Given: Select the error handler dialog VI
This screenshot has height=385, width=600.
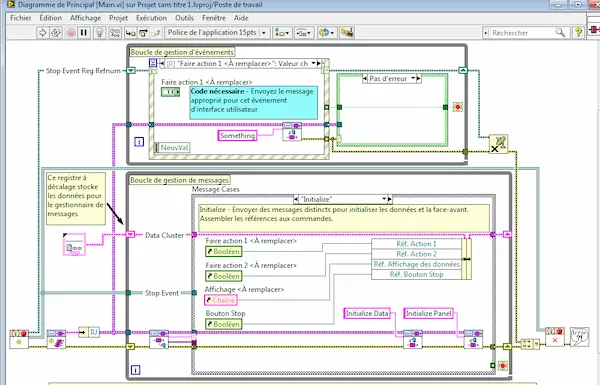Looking at the screenshot, I should [x=579, y=337].
